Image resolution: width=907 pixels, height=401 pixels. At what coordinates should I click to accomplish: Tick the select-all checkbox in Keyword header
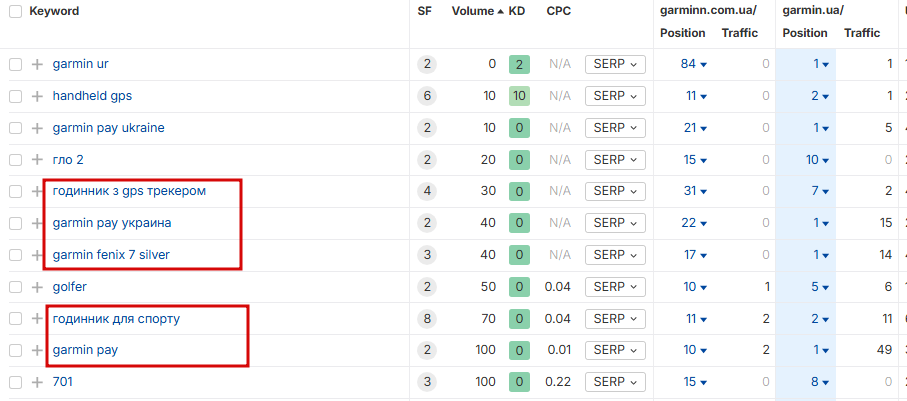click(16, 12)
